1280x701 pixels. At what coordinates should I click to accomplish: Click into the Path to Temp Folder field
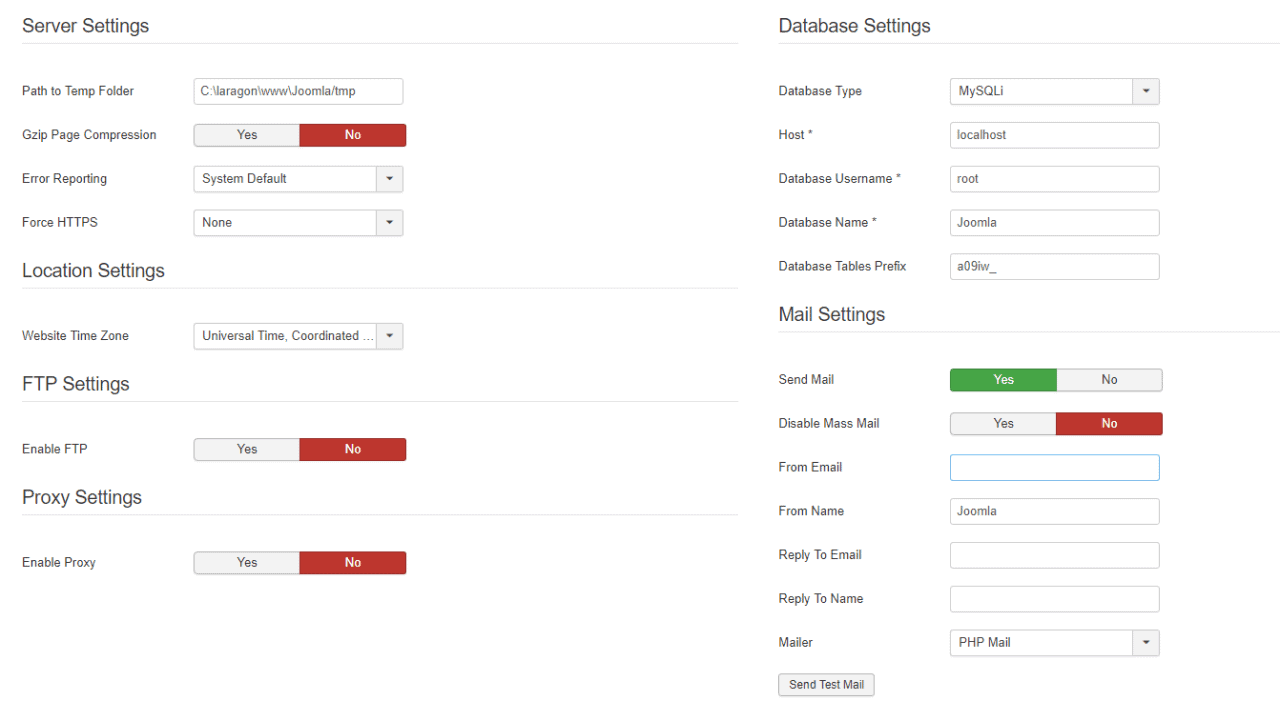298,91
